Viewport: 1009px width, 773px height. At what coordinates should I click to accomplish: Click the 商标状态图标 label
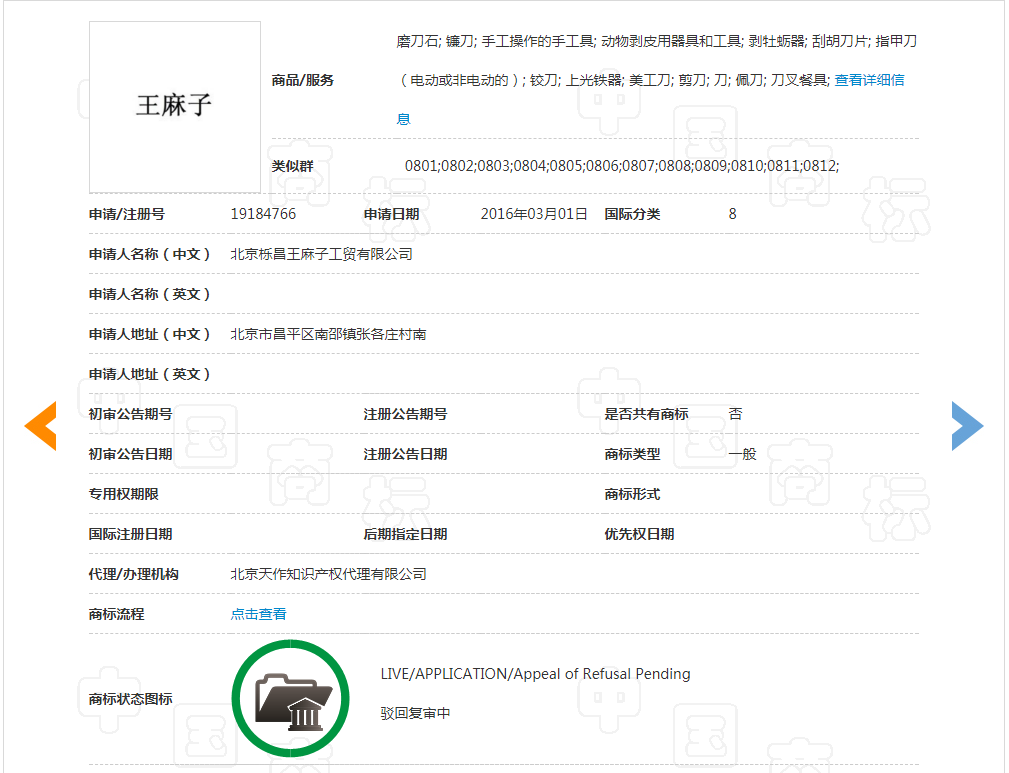tap(131, 698)
